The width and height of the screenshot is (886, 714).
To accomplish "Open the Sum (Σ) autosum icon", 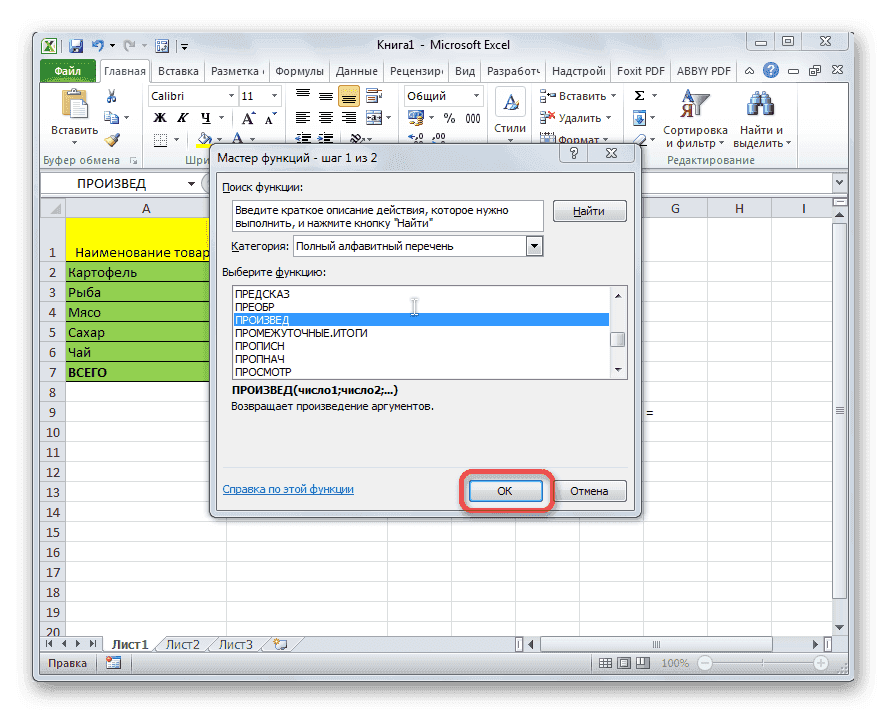I will click(639, 94).
